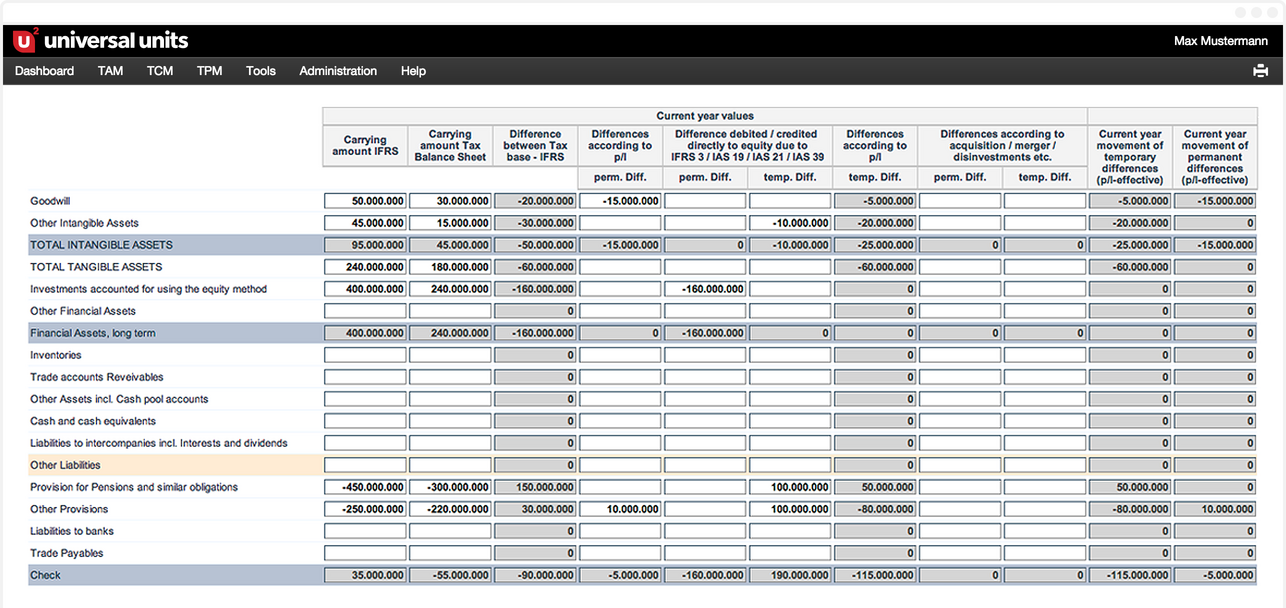
Task: Select Other Intangible Assets tax balance field
Action: pos(450,223)
